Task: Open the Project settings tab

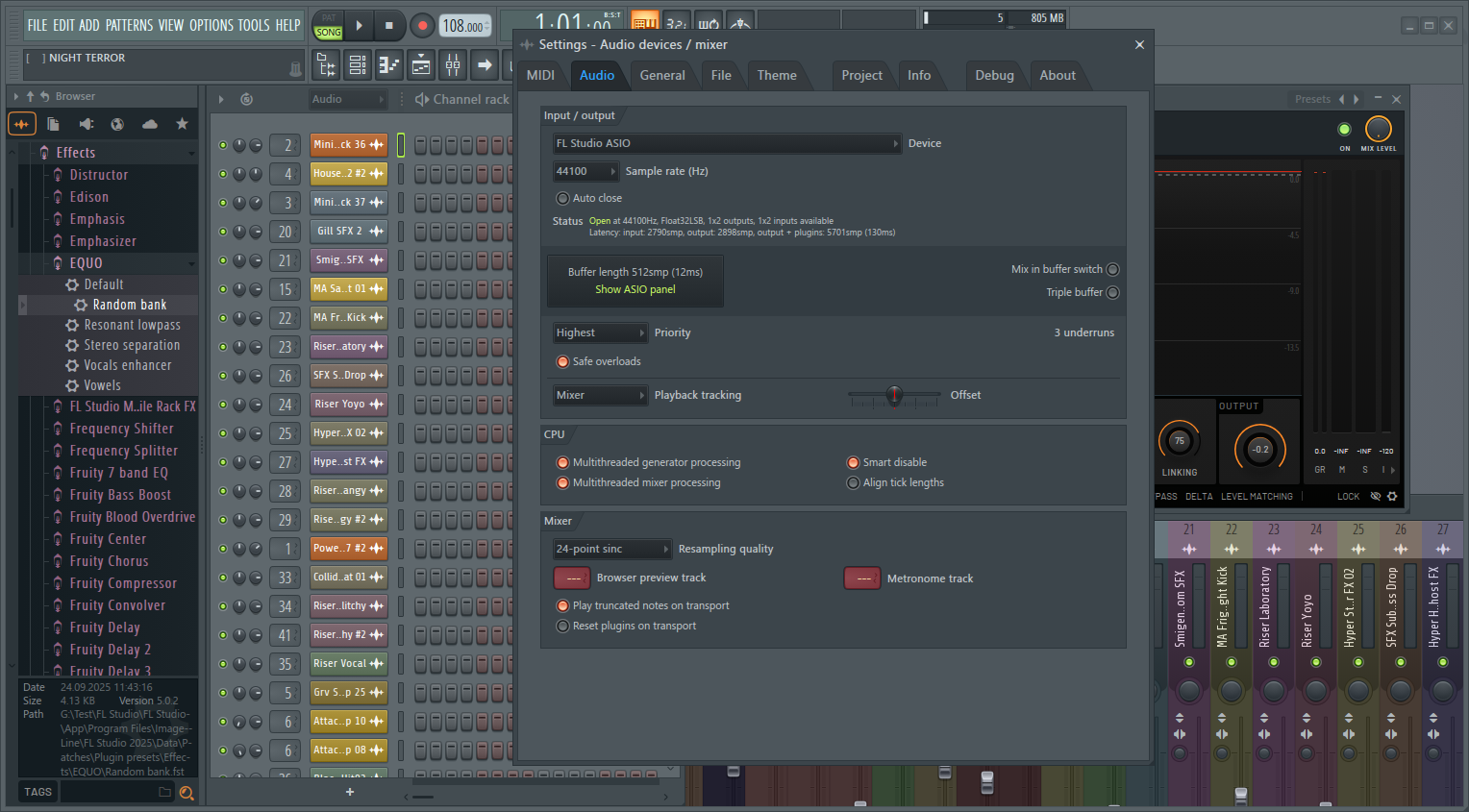Action: [861, 76]
